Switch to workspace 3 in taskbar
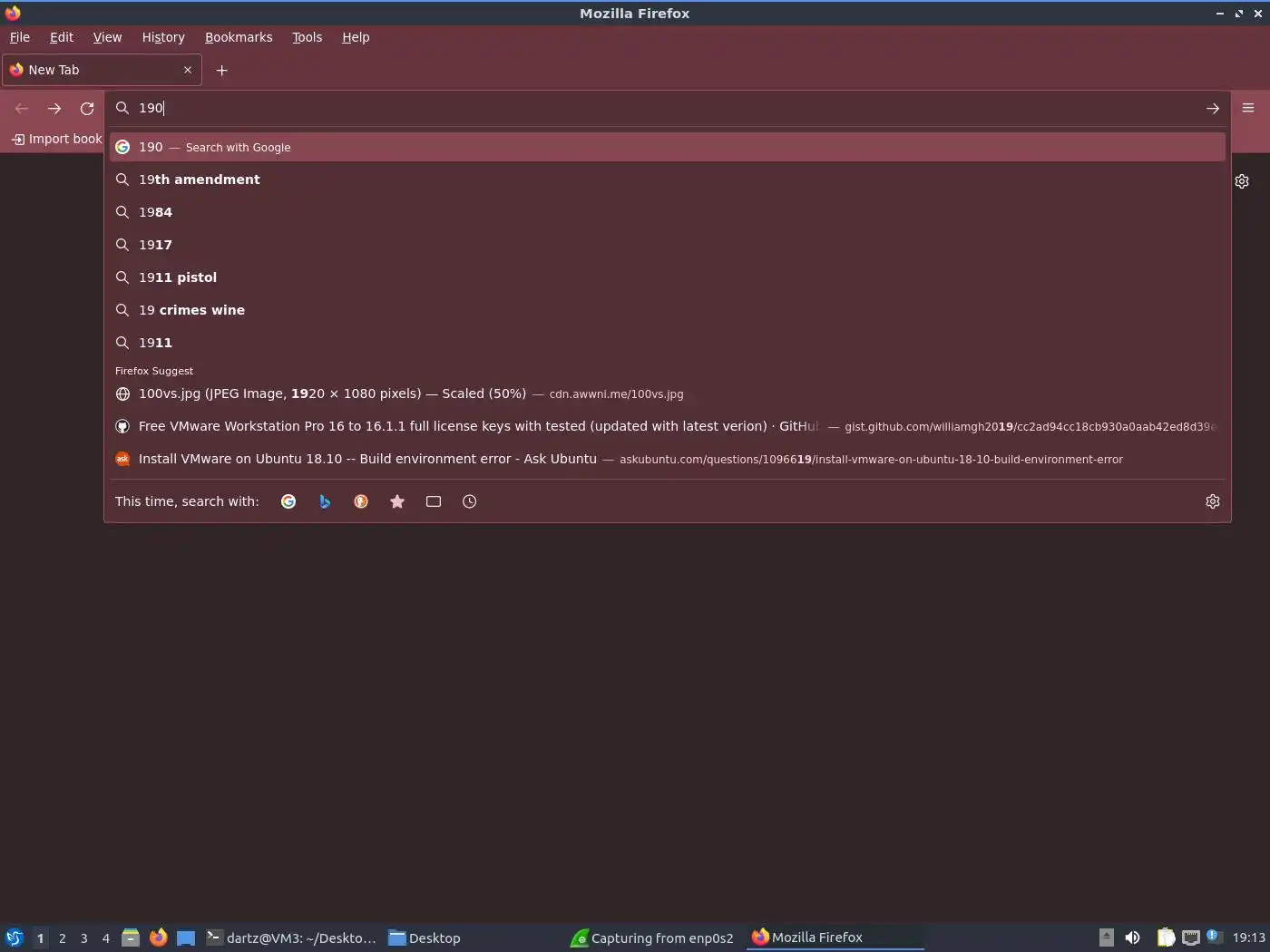This screenshot has height=952, width=1270. [x=83, y=938]
